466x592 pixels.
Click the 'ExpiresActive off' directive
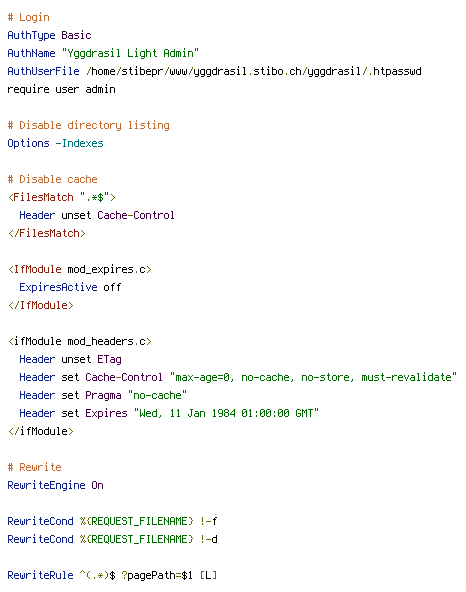tap(70, 287)
